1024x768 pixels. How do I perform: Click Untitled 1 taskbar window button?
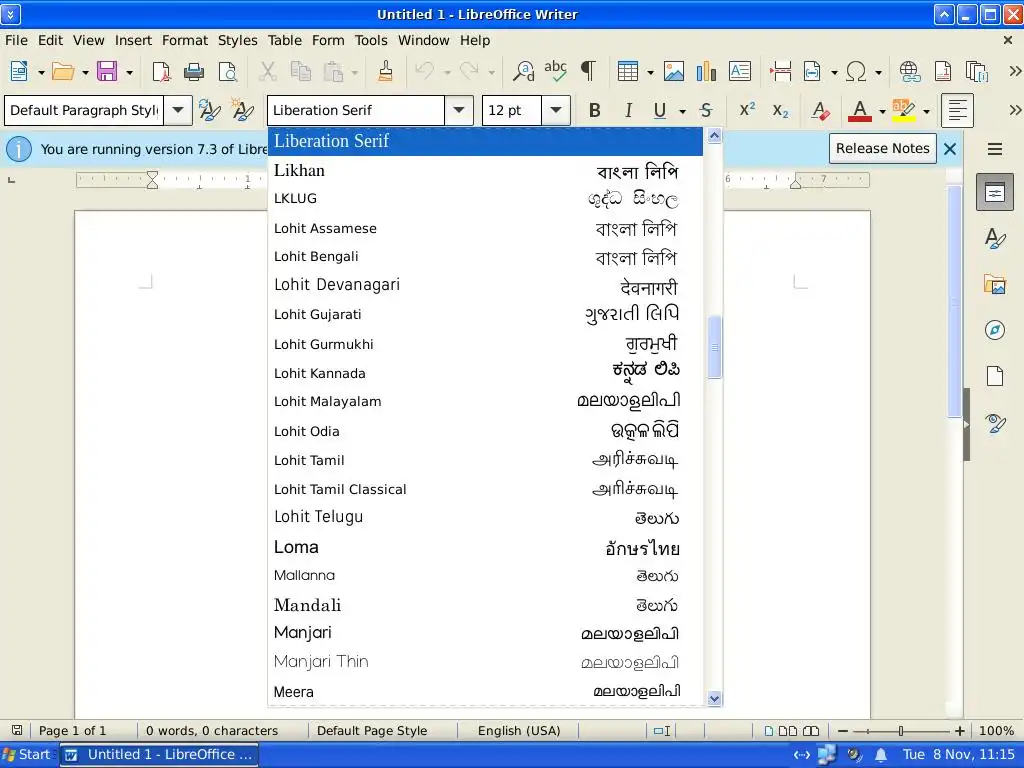tap(160, 755)
